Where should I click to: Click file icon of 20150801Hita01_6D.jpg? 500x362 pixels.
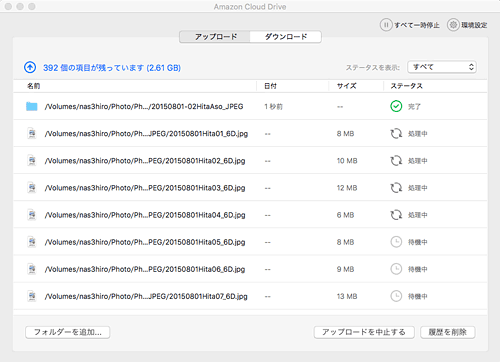pos(32,133)
